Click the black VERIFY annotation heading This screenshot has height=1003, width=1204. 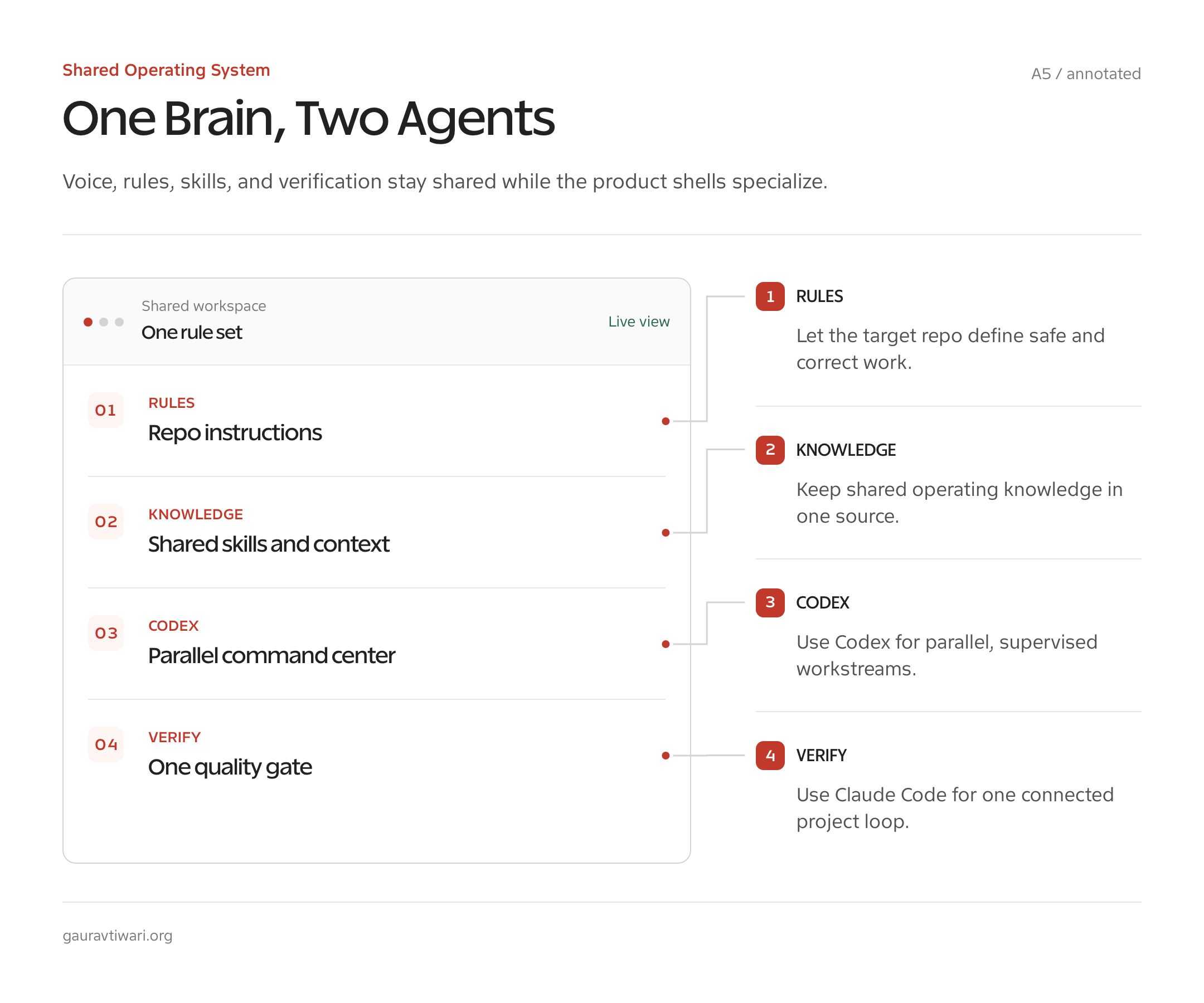(x=821, y=756)
